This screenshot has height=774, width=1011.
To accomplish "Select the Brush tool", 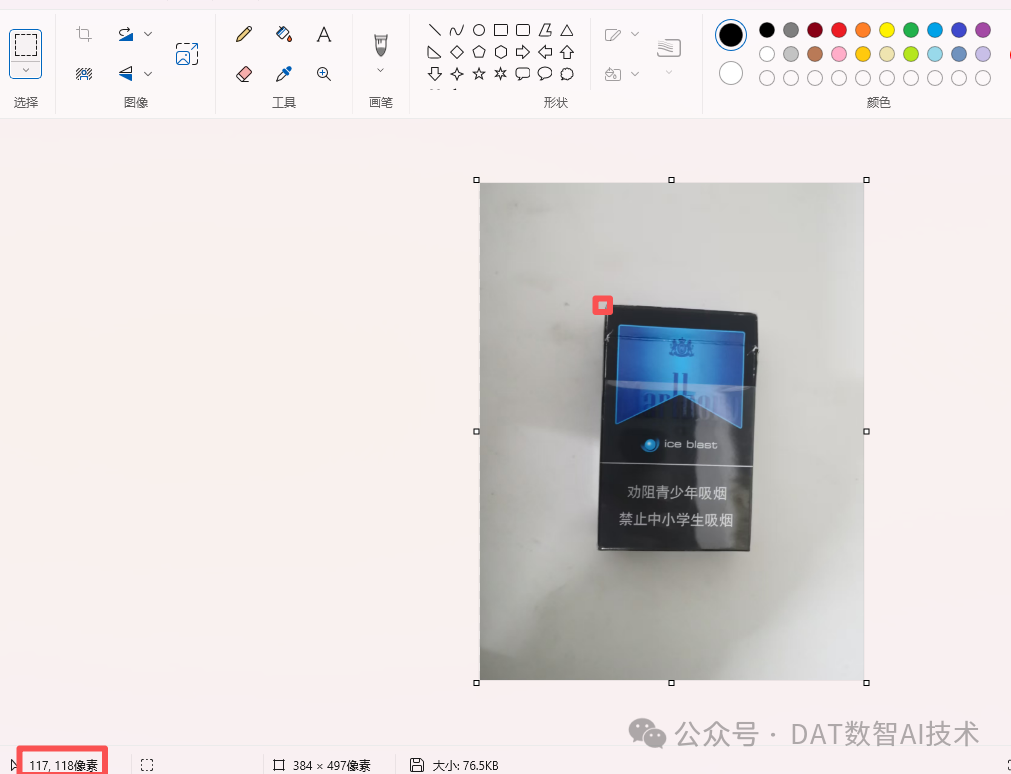I will (380, 45).
